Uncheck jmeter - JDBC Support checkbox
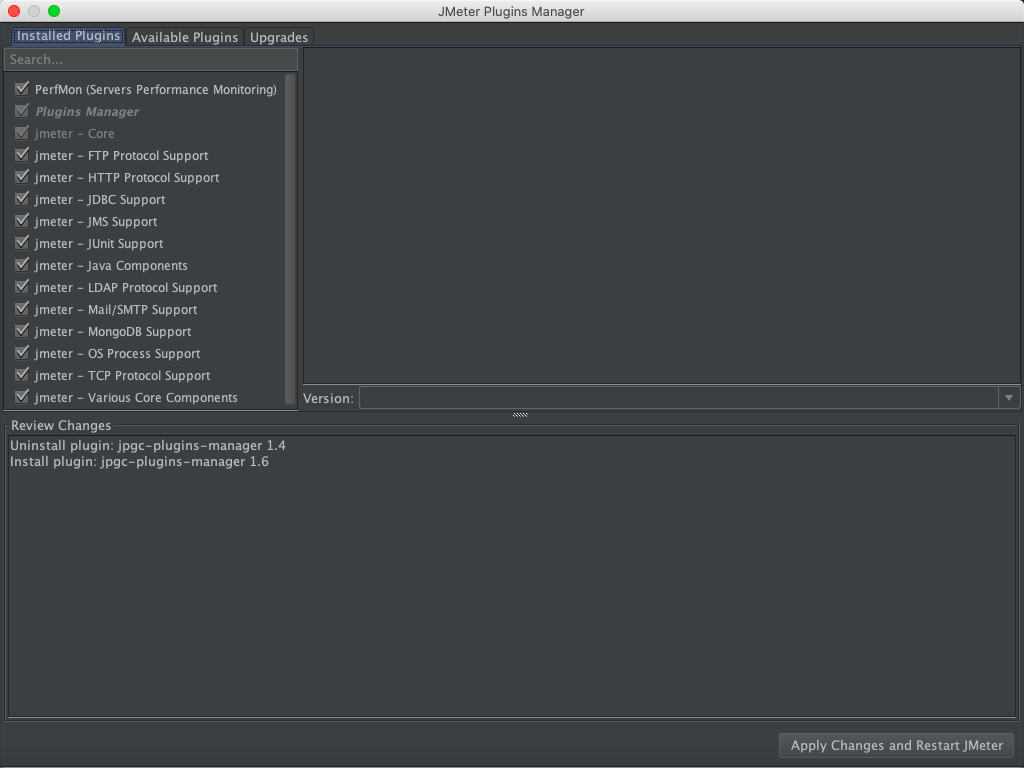The width and height of the screenshot is (1024, 768). 22,199
